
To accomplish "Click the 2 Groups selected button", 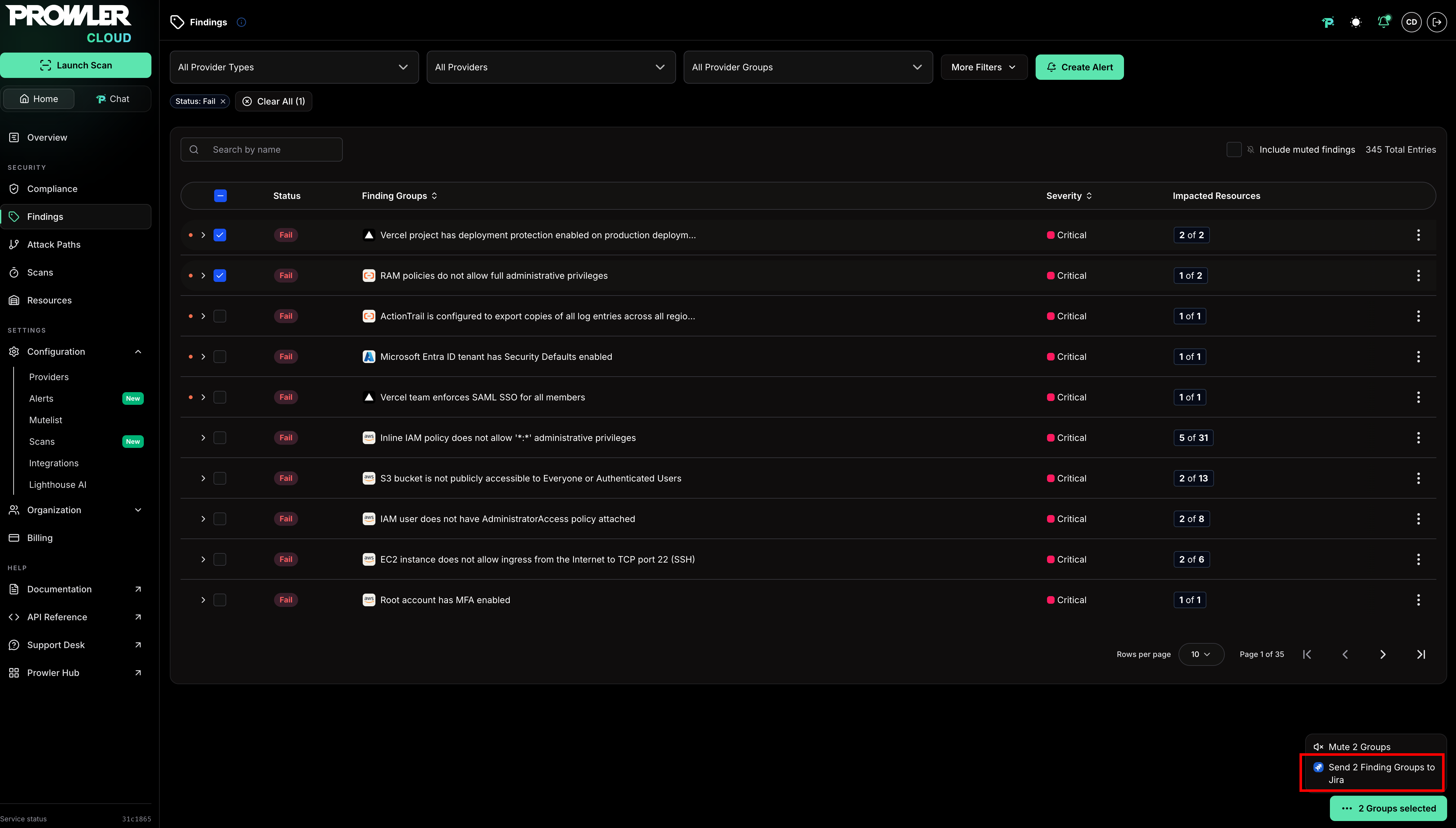I will point(1388,808).
